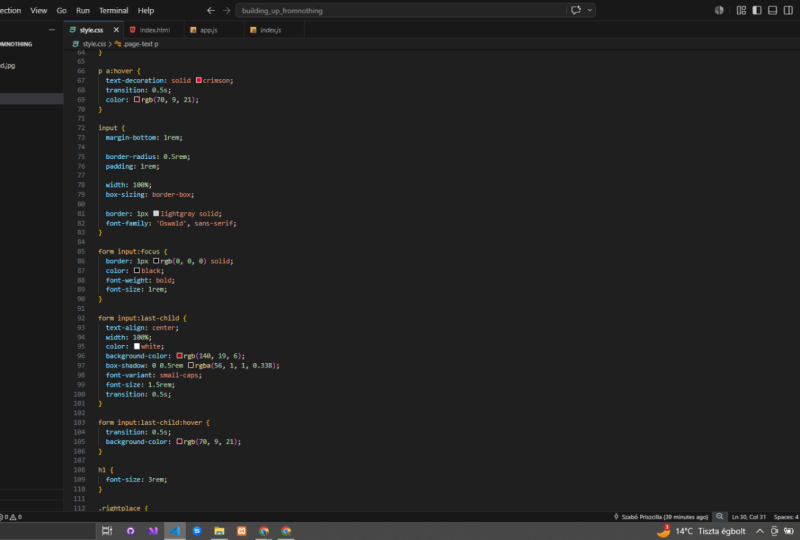Open the rgba(56, 1, 1, 0.338) swatch
Screen dimensions: 800x540
point(190,365)
